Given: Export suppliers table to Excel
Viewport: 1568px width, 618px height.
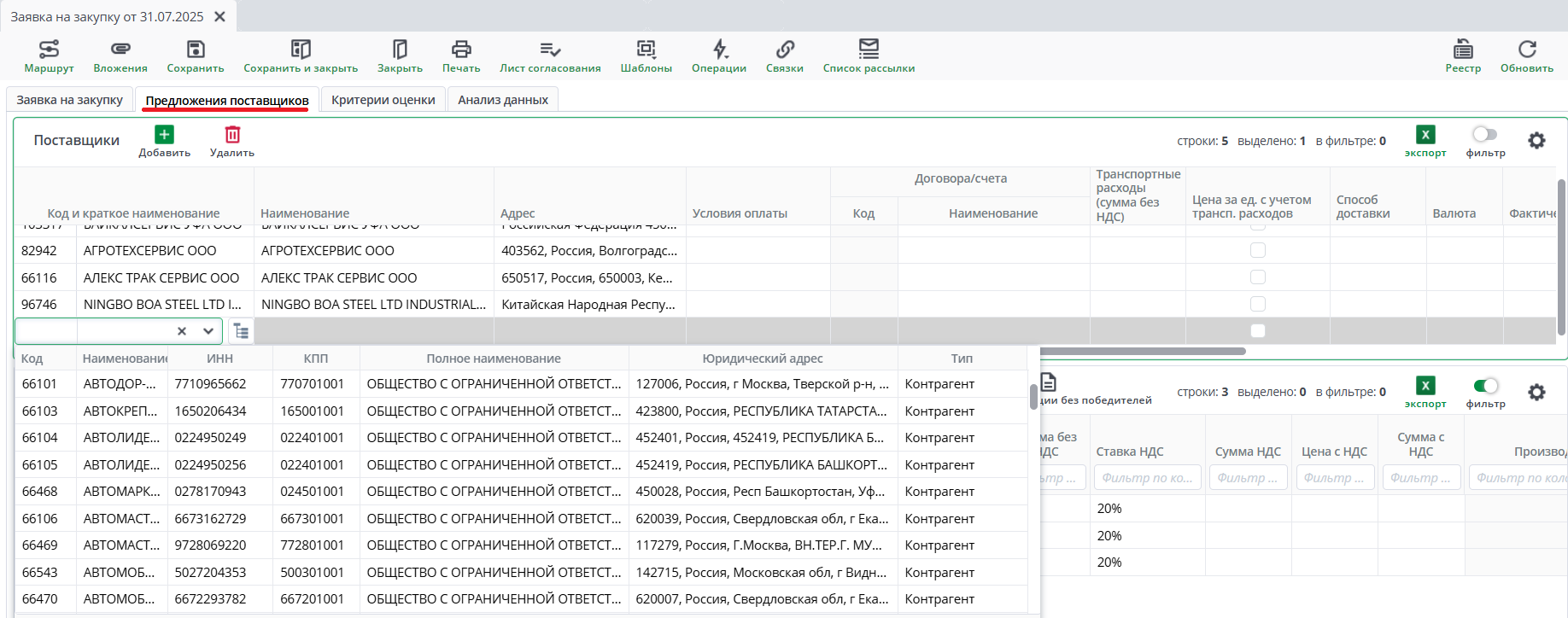Looking at the screenshot, I should pyautogui.click(x=1425, y=140).
